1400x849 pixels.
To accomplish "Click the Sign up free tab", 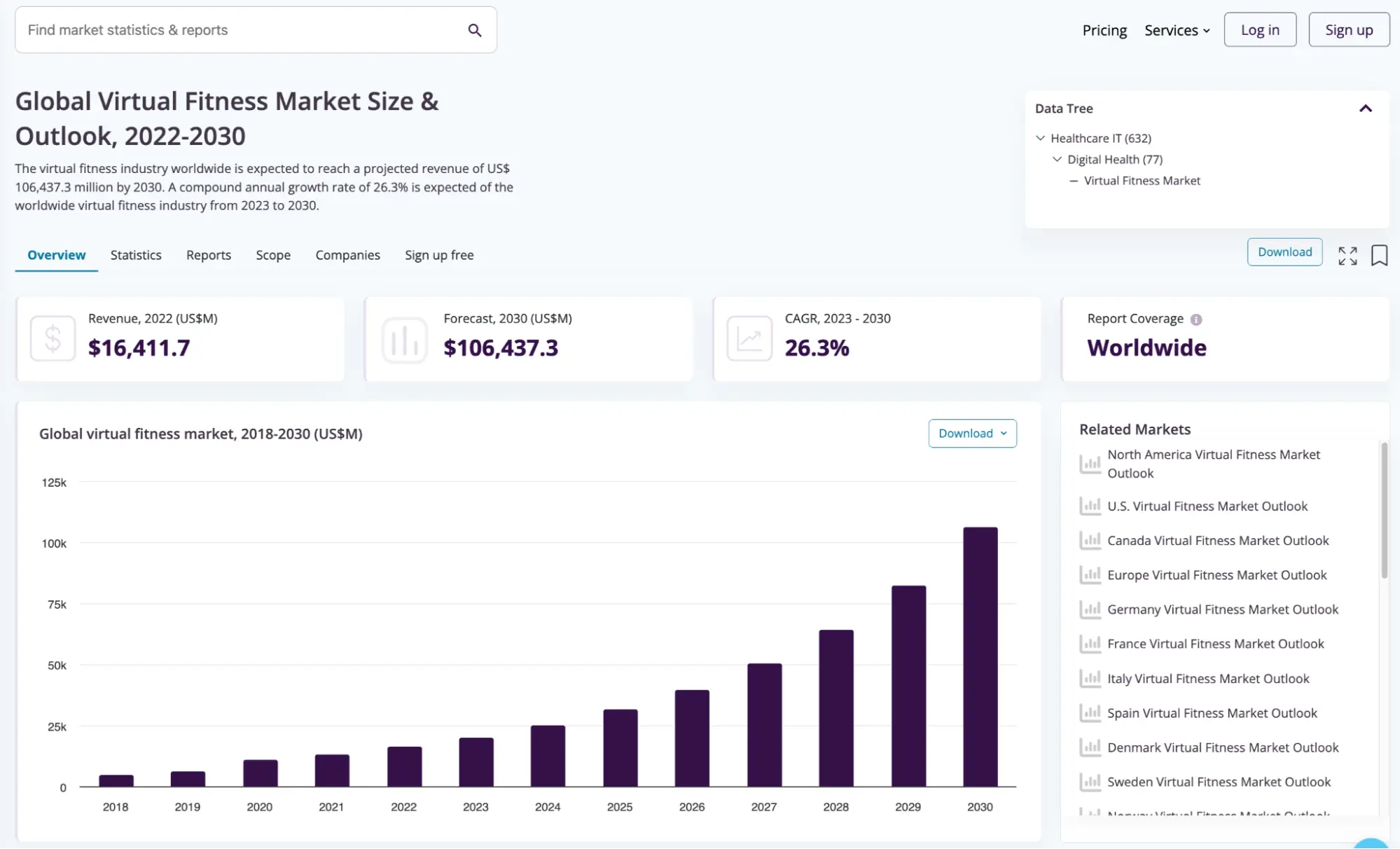I will [x=439, y=255].
